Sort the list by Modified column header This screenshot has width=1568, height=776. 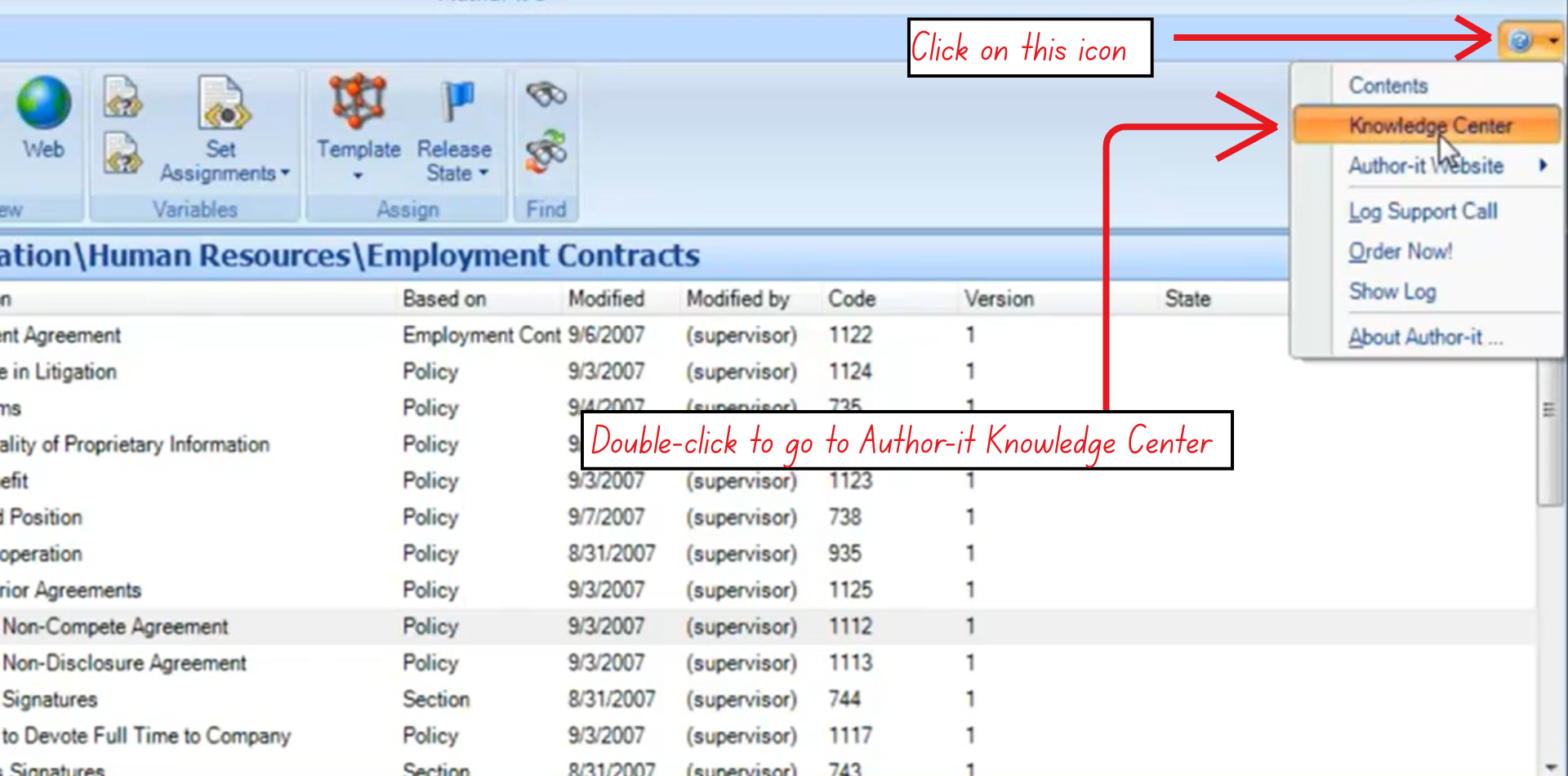(x=606, y=299)
